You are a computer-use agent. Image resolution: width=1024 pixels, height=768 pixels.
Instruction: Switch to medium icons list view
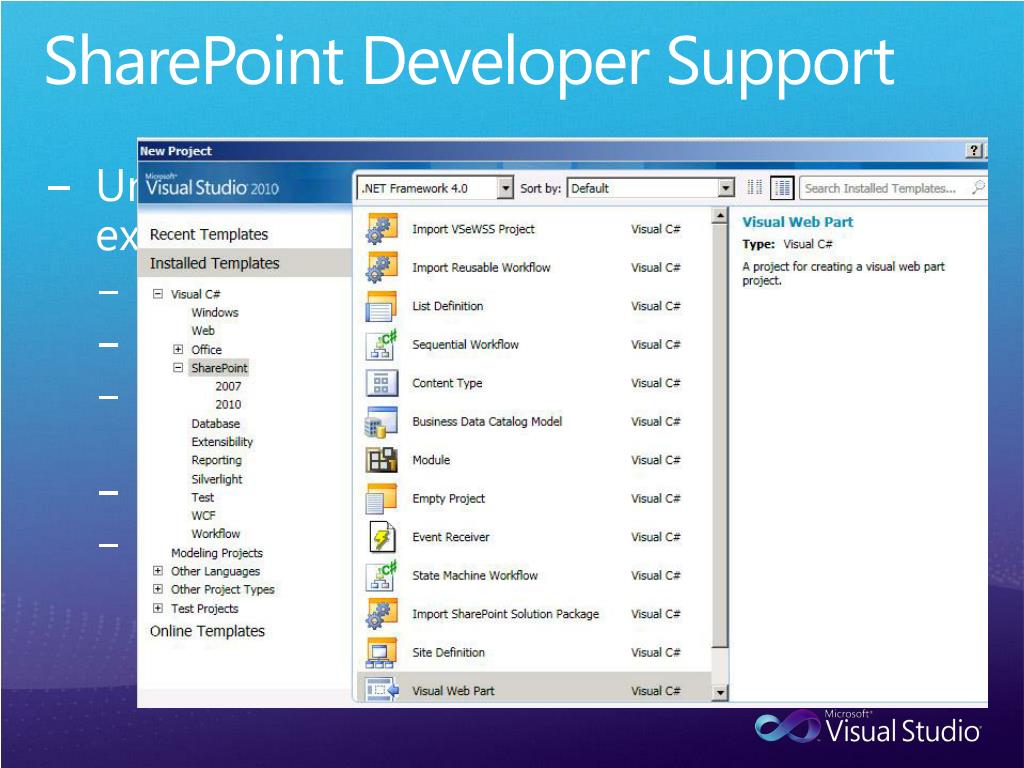click(x=782, y=188)
